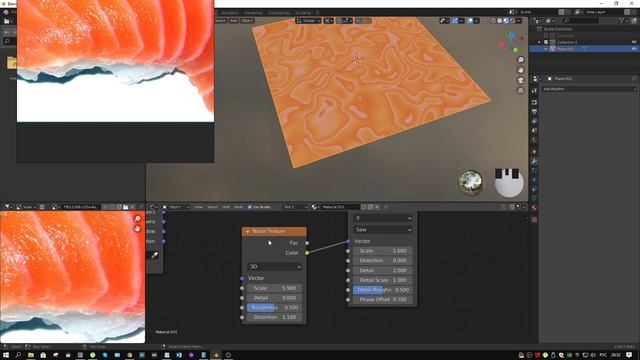The image size is (640, 360).
Task: Click the image editor zoom magnifier gizmo
Action: coord(138,219)
